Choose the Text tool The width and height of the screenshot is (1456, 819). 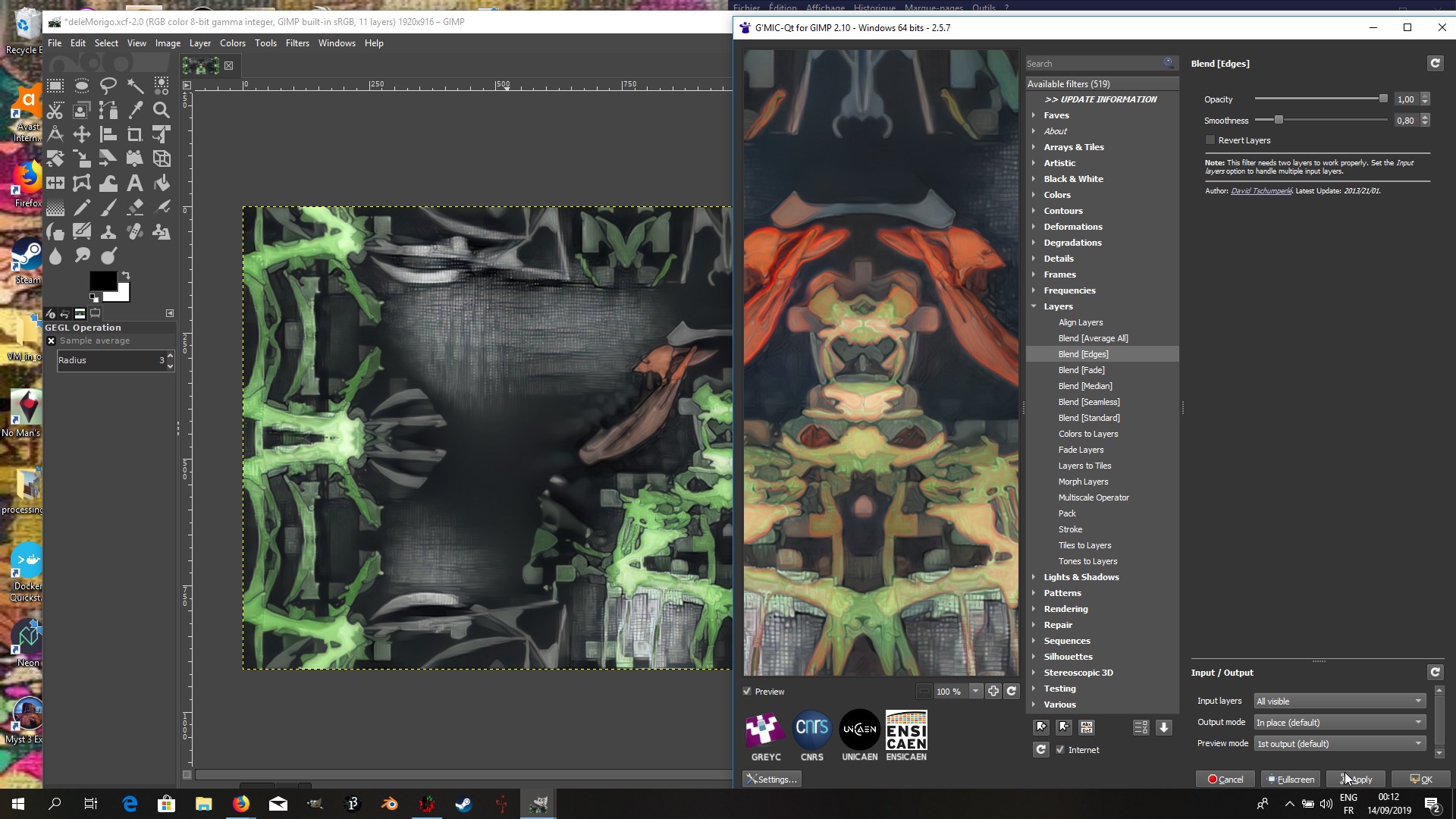(135, 183)
